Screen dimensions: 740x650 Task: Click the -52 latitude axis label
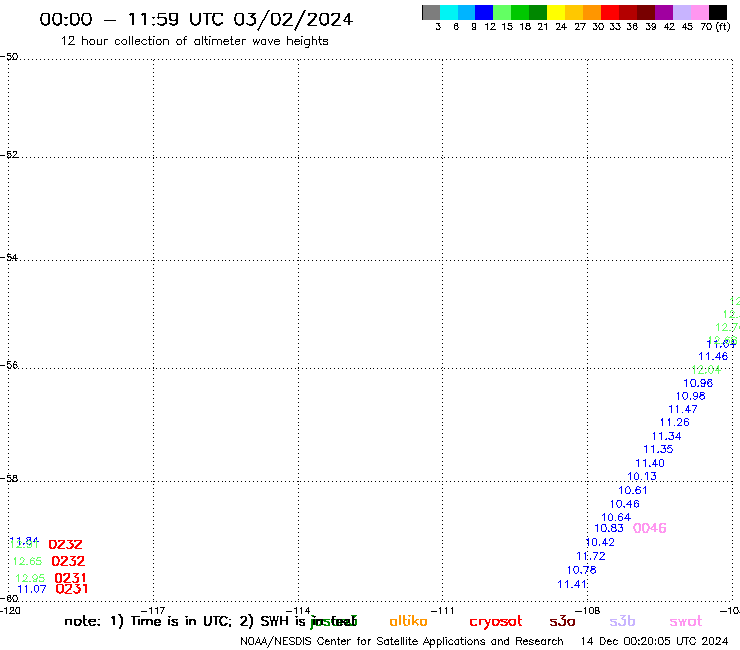pos(9,155)
